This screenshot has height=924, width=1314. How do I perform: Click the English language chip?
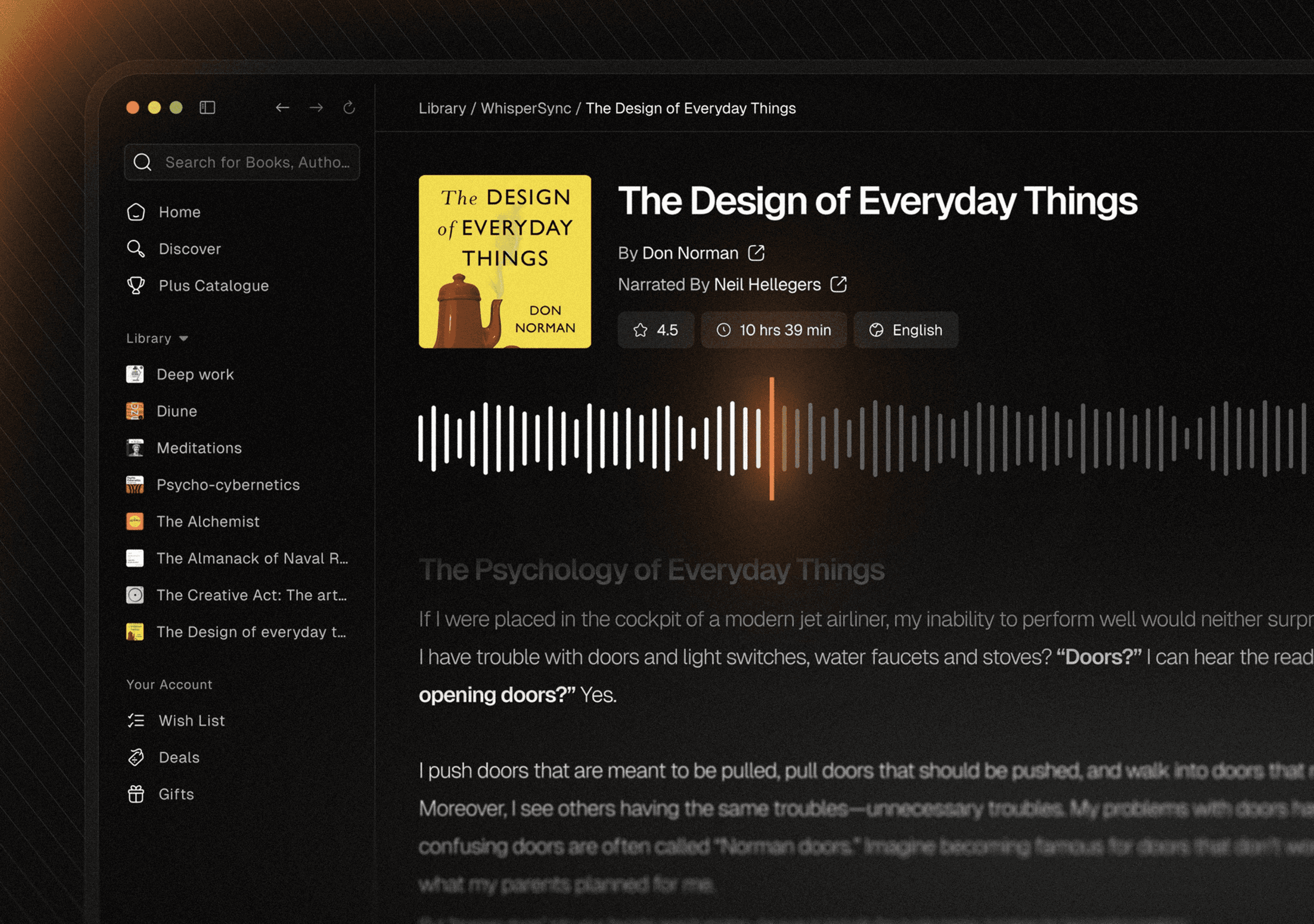905,330
